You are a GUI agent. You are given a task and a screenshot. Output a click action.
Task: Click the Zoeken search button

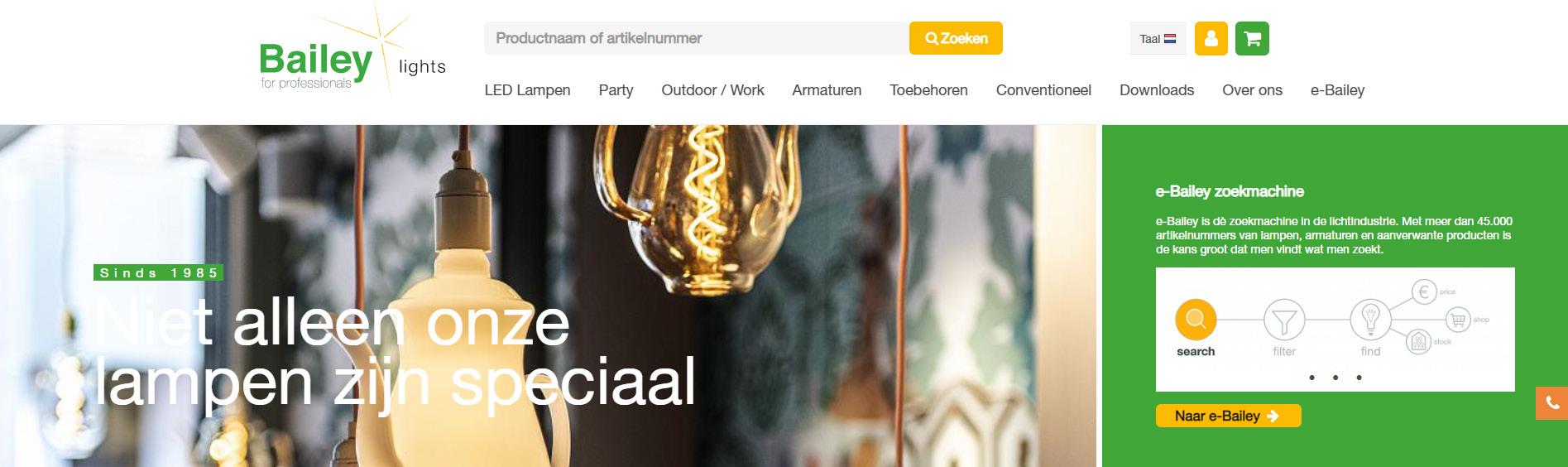(x=956, y=38)
